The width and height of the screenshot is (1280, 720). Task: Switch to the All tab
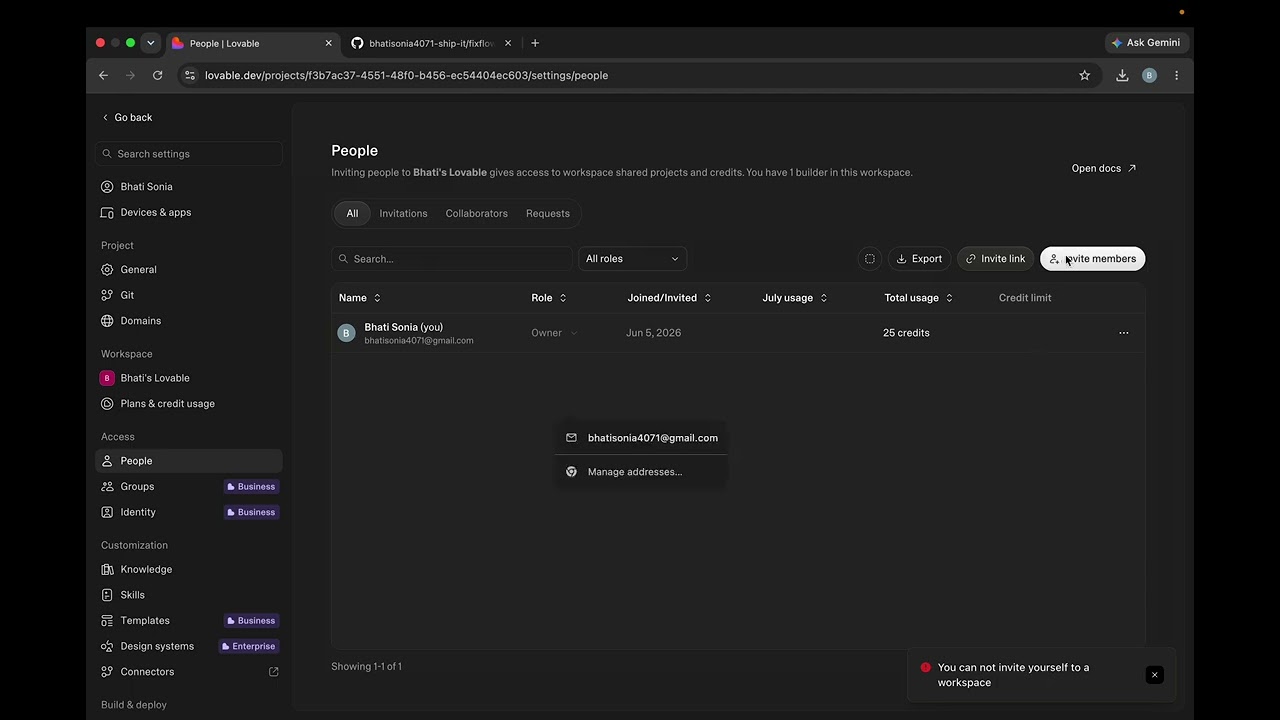[352, 213]
